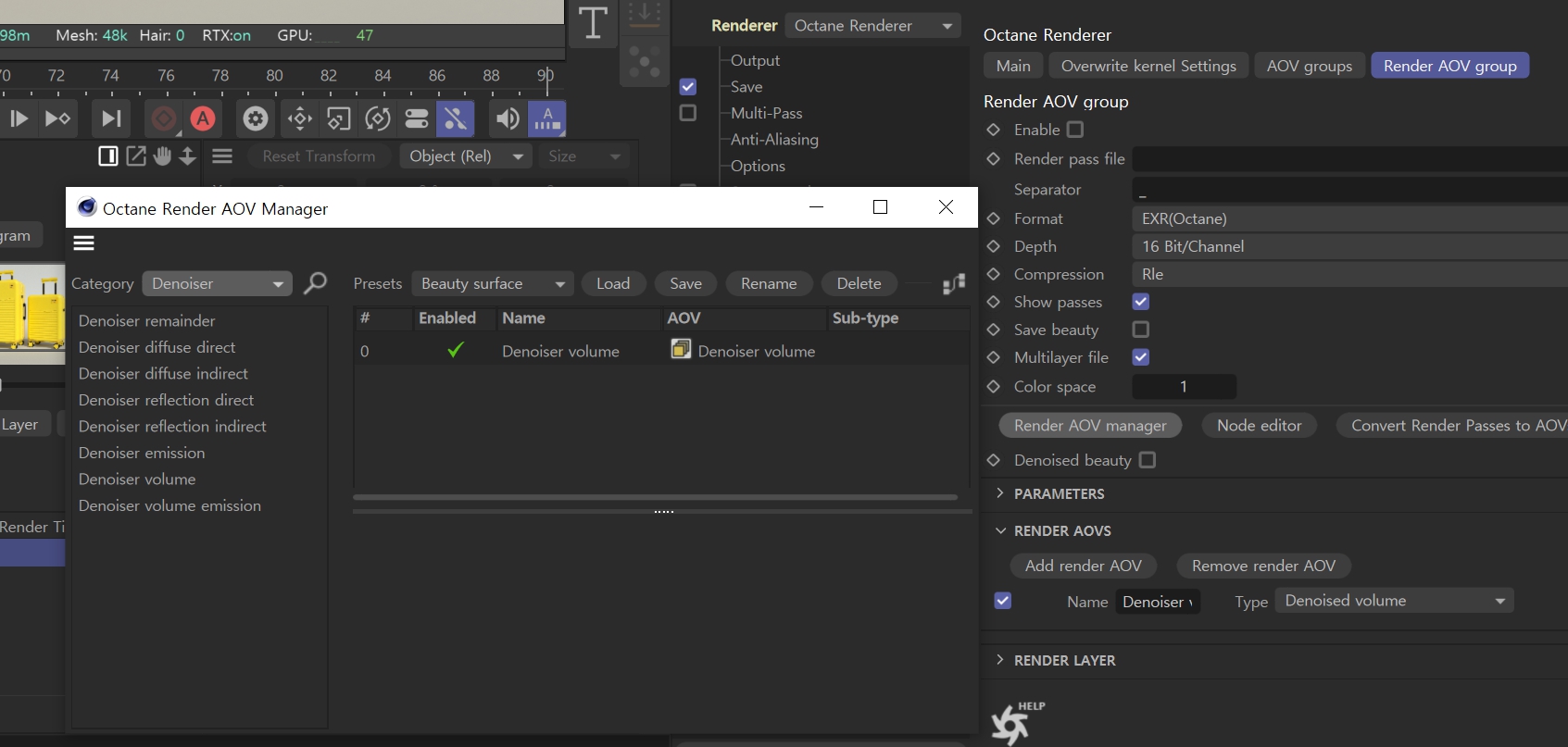The width and height of the screenshot is (1568, 747).
Task: Click go to end frame button
Action: 110,118
